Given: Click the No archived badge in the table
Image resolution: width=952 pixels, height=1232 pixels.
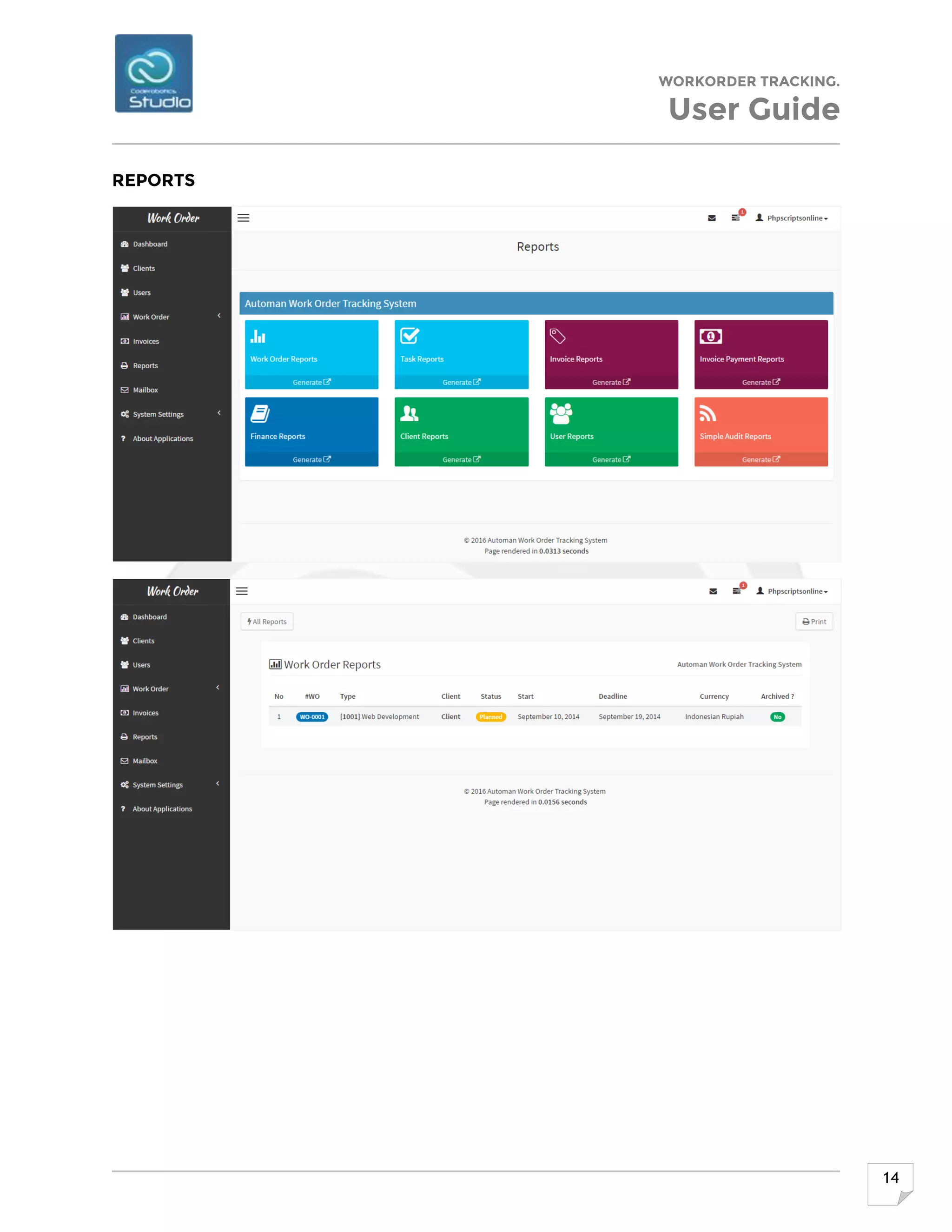Looking at the screenshot, I should (777, 717).
